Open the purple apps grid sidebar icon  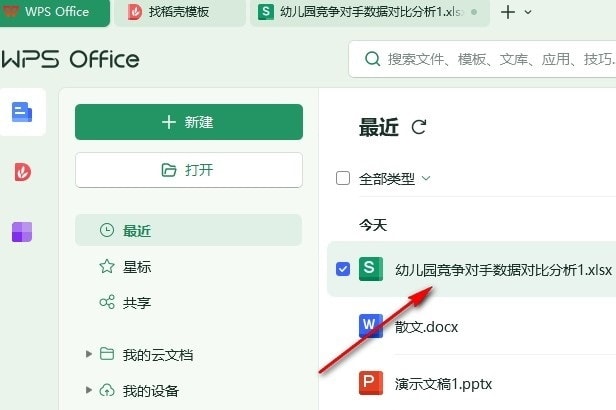[22, 231]
